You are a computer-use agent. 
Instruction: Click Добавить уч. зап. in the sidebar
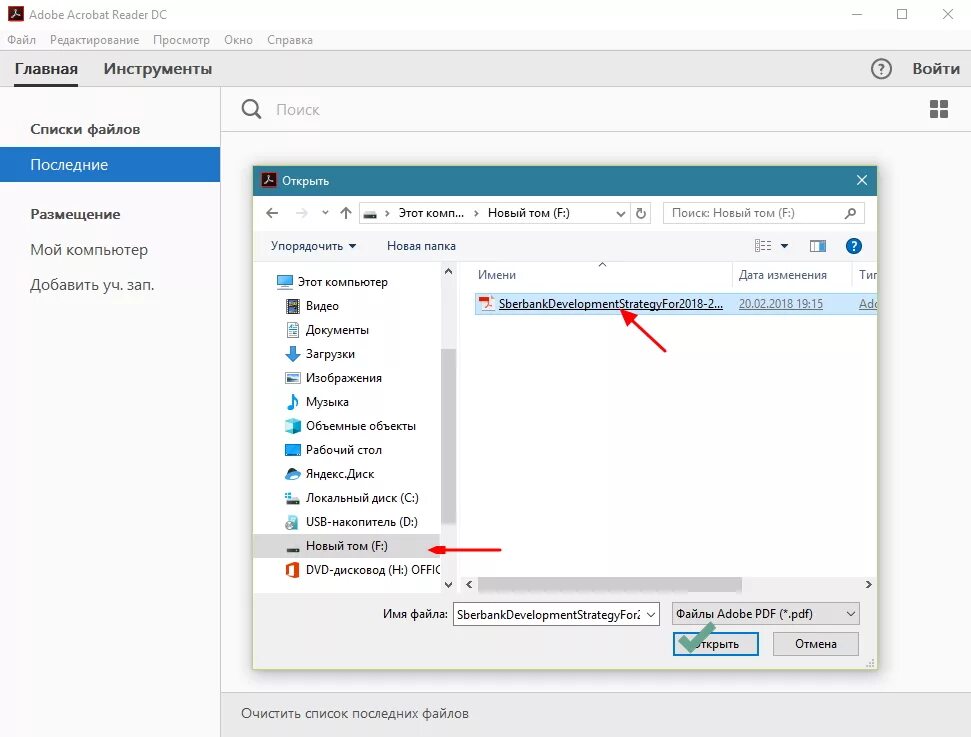pos(92,285)
